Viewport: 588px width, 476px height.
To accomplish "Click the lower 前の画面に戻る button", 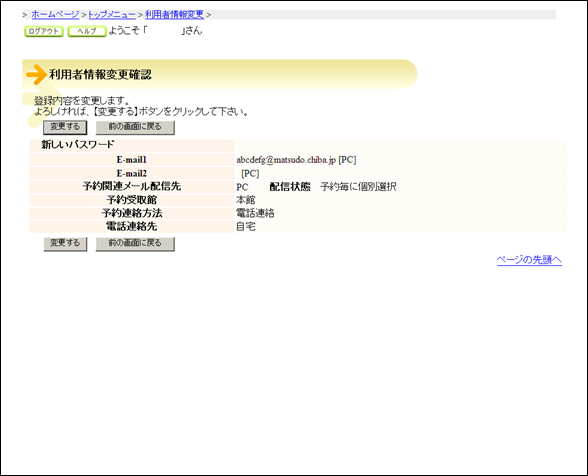I will click(135, 244).
